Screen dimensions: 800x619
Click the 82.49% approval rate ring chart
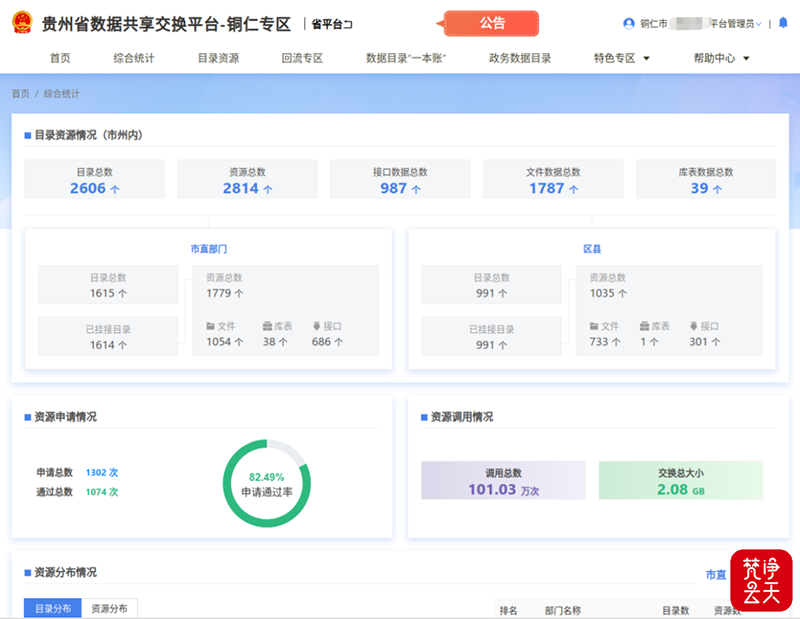(266, 484)
